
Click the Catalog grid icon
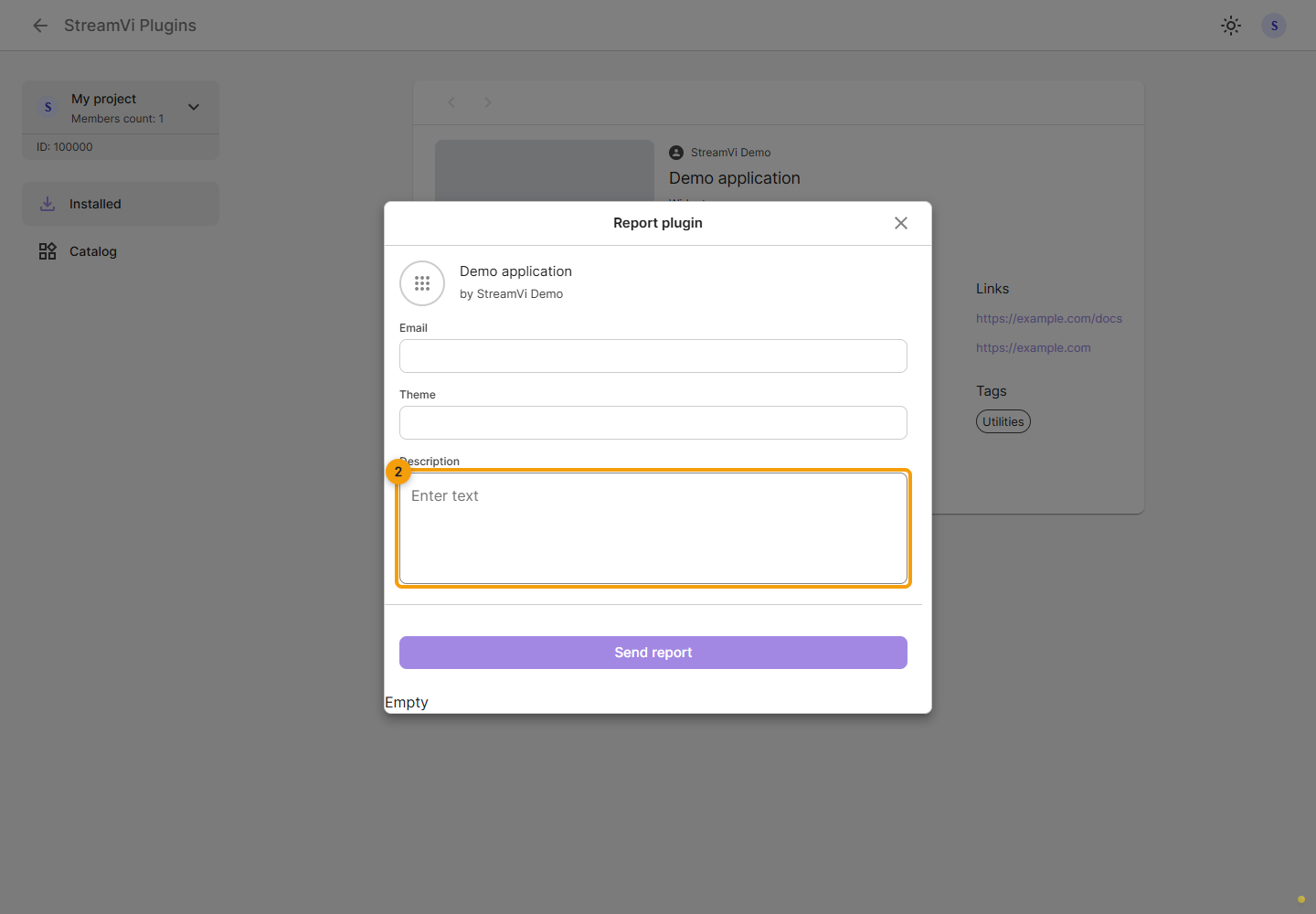click(48, 251)
